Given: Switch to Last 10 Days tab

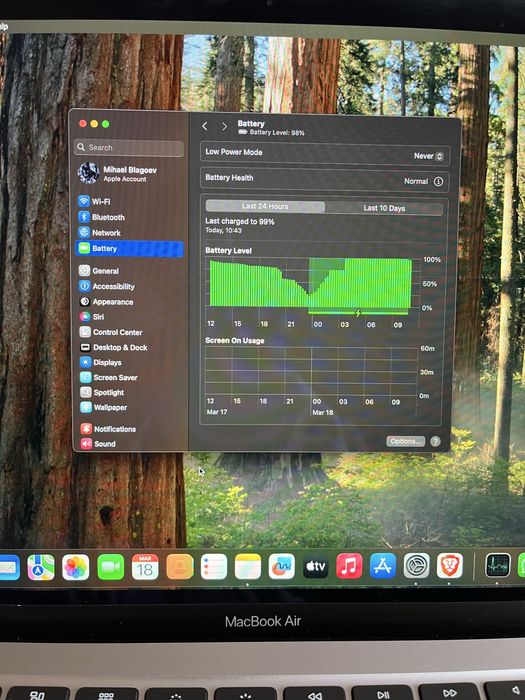Looking at the screenshot, I should click(x=384, y=208).
